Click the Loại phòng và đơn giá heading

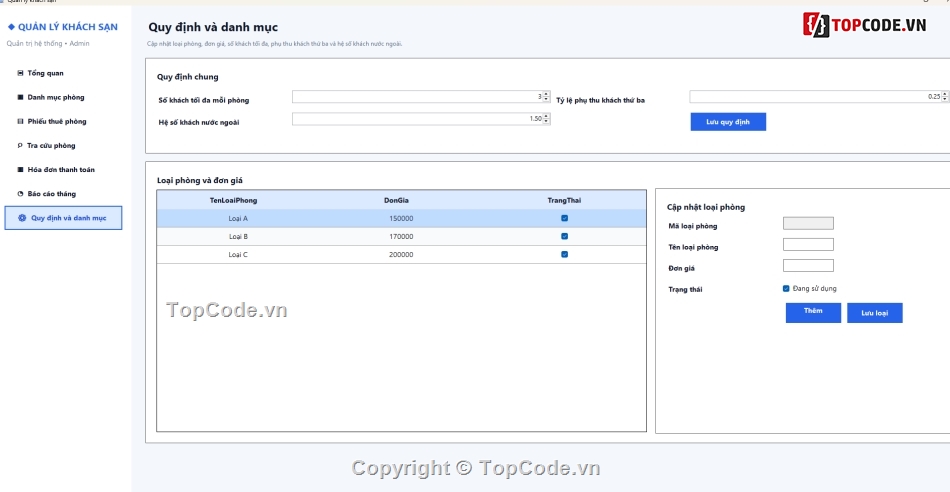[x=200, y=181]
